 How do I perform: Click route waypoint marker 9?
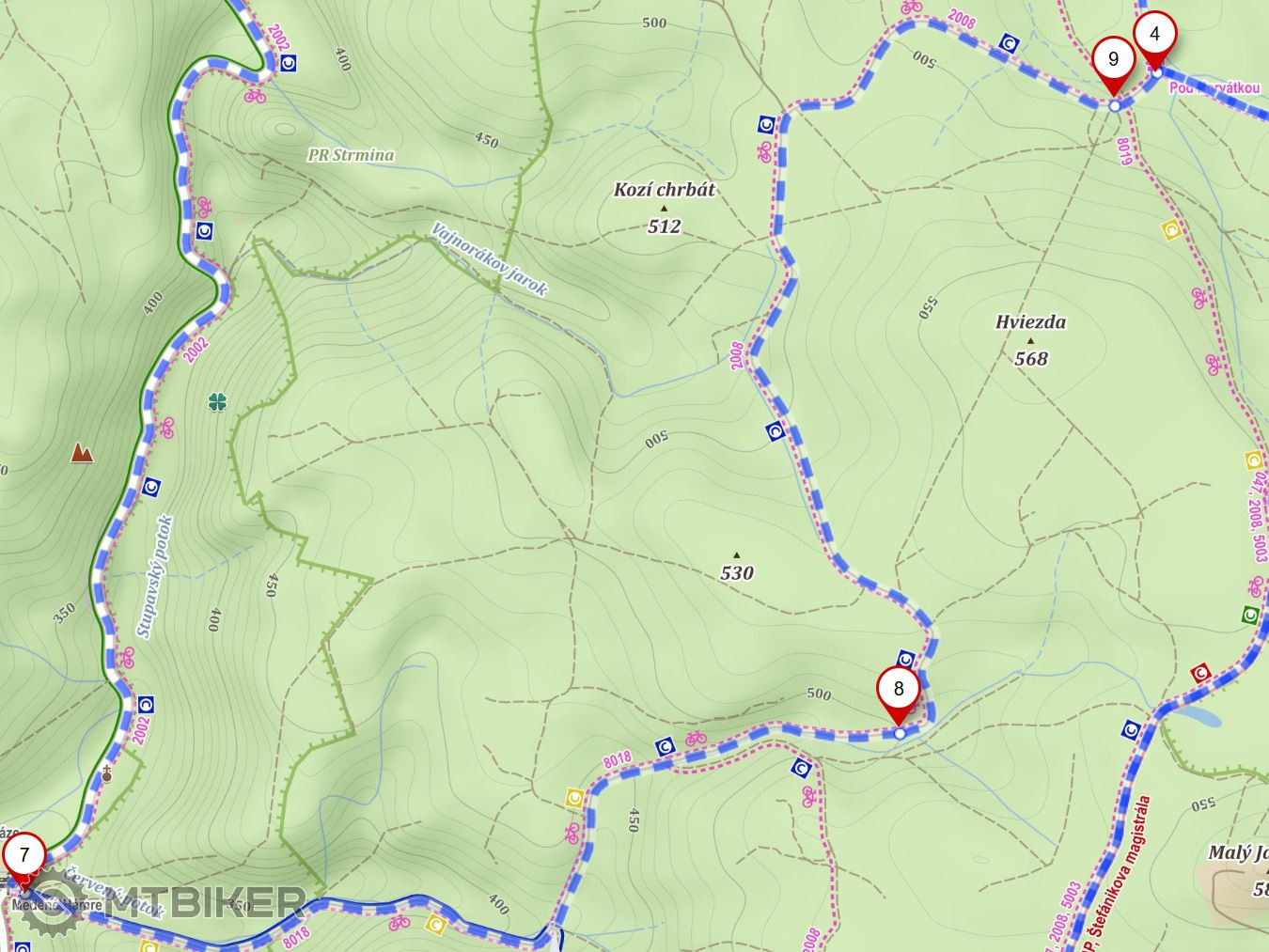click(1114, 64)
